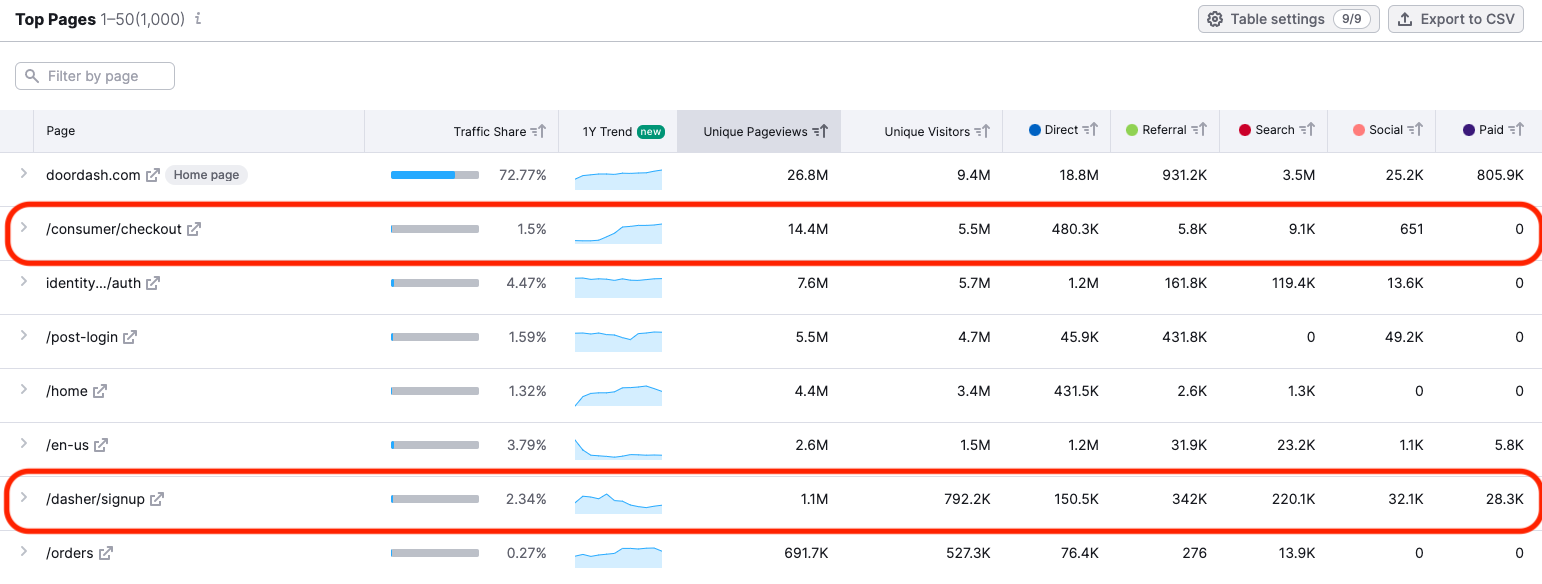The width and height of the screenshot is (1542, 584).
Task: Sort by Unique Pageviews column icon
Action: 820,131
